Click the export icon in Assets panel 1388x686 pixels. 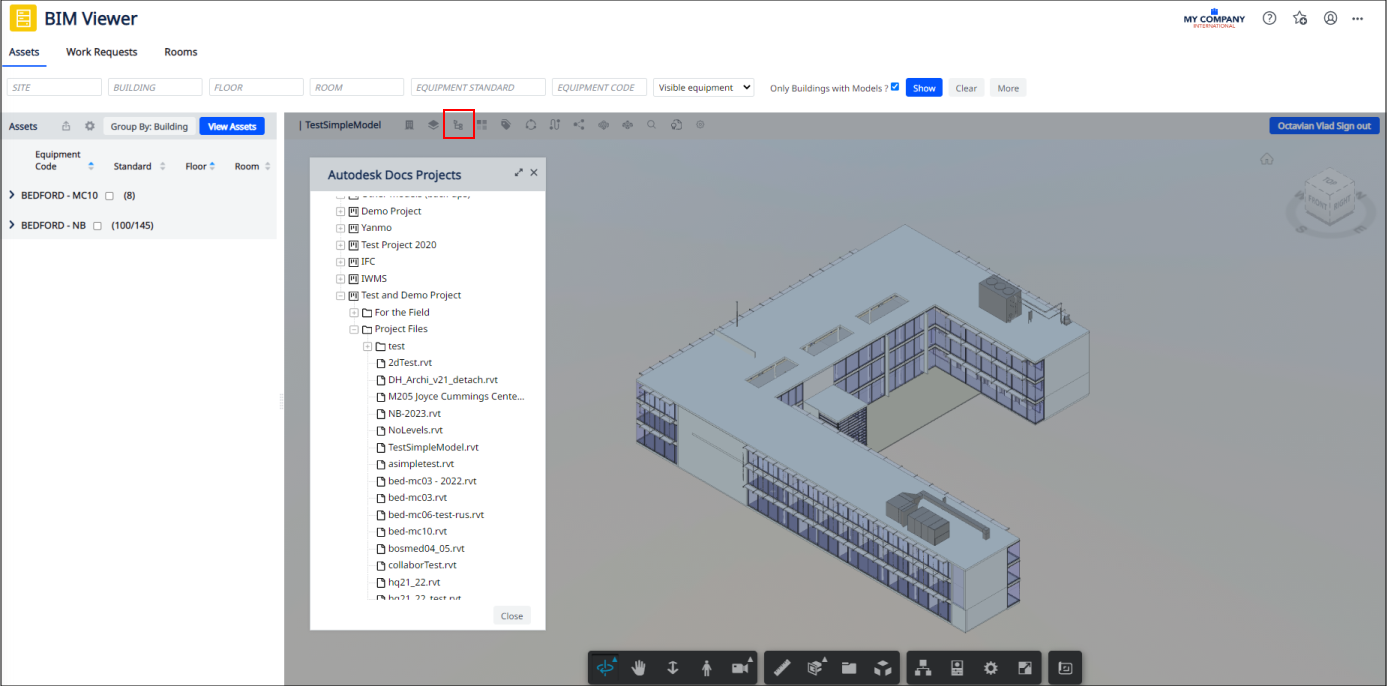tap(66, 126)
